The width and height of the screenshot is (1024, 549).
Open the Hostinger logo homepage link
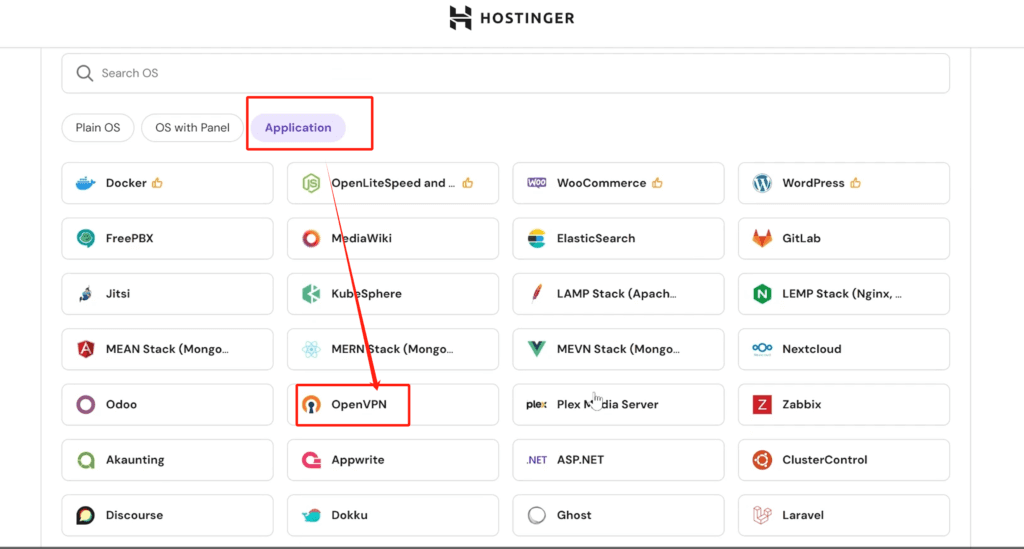click(x=511, y=18)
